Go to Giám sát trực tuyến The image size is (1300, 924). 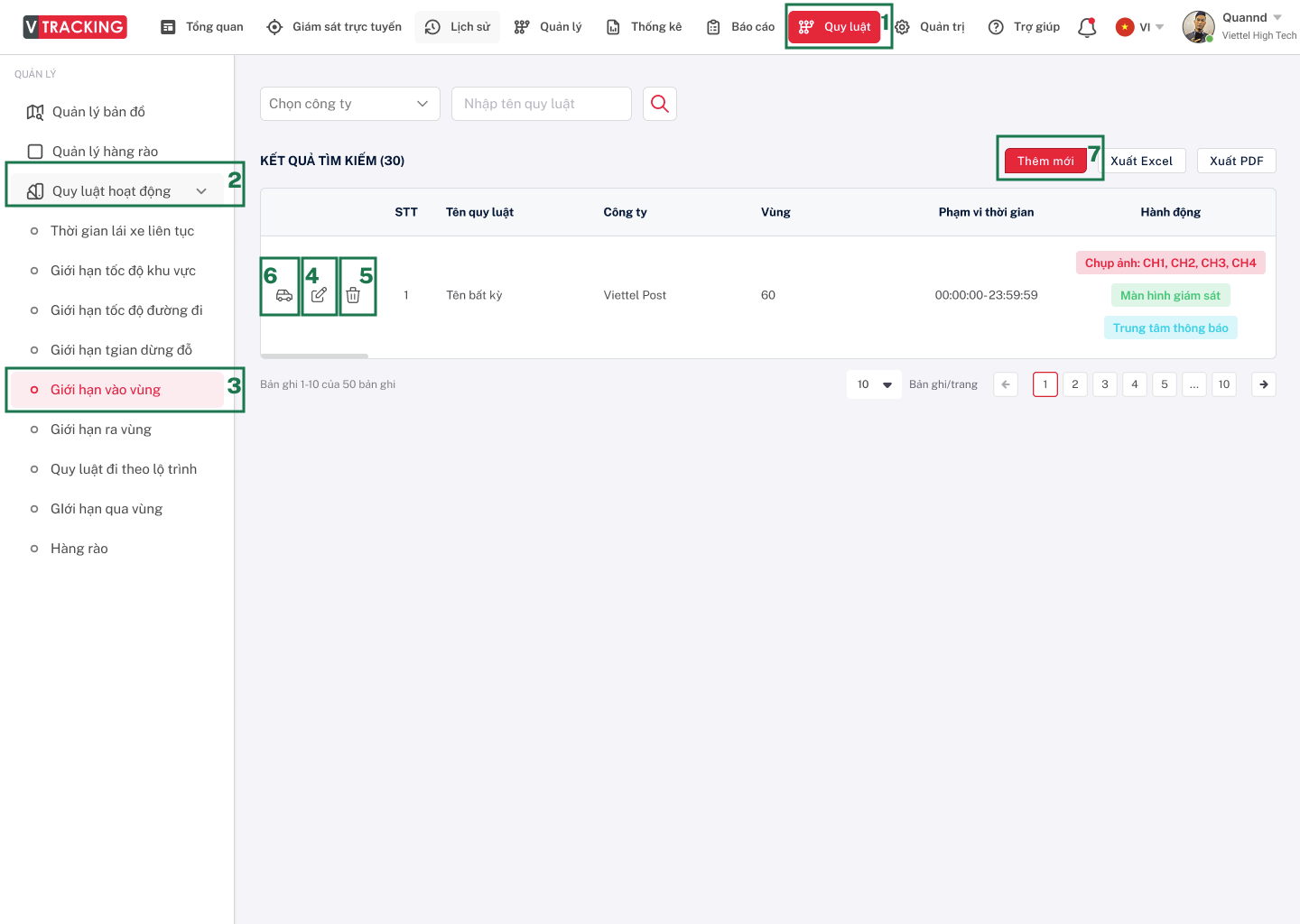tap(334, 27)
